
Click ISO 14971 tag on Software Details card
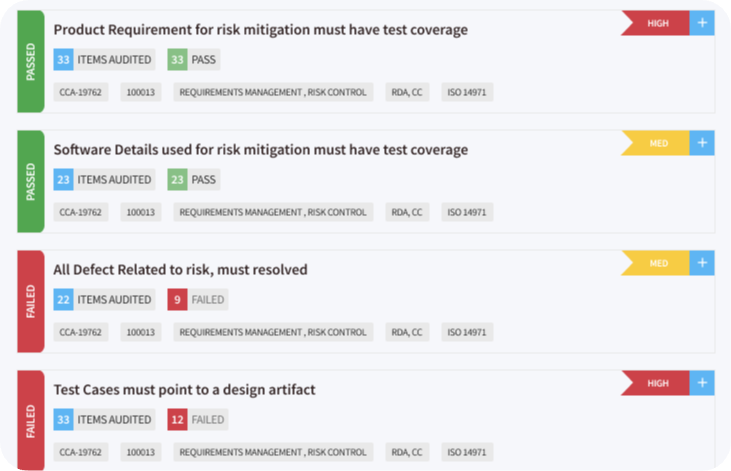[x=467, y=212]
